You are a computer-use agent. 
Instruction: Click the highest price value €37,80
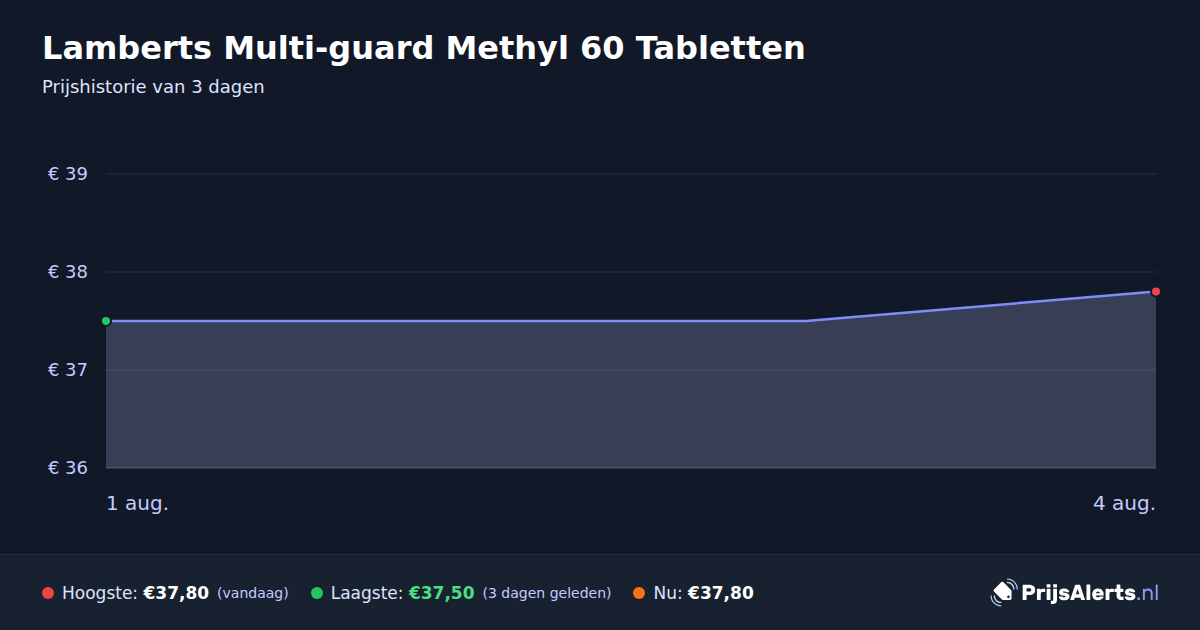point(176,593)
